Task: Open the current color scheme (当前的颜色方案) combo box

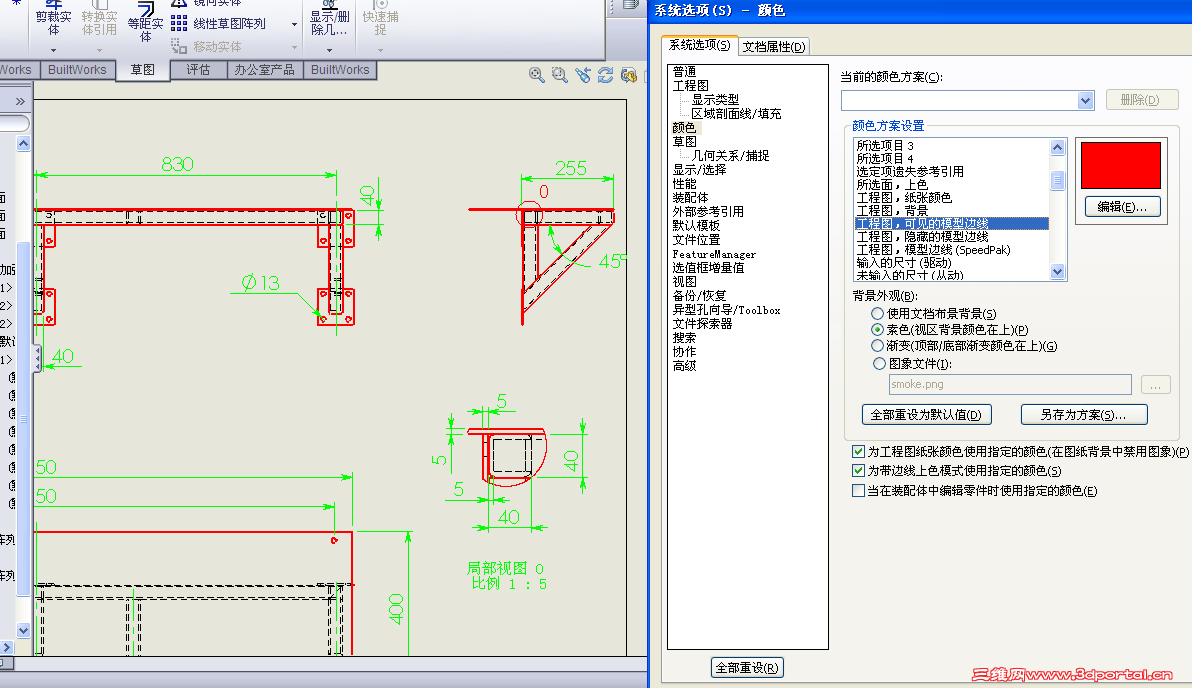Action: 967,100
